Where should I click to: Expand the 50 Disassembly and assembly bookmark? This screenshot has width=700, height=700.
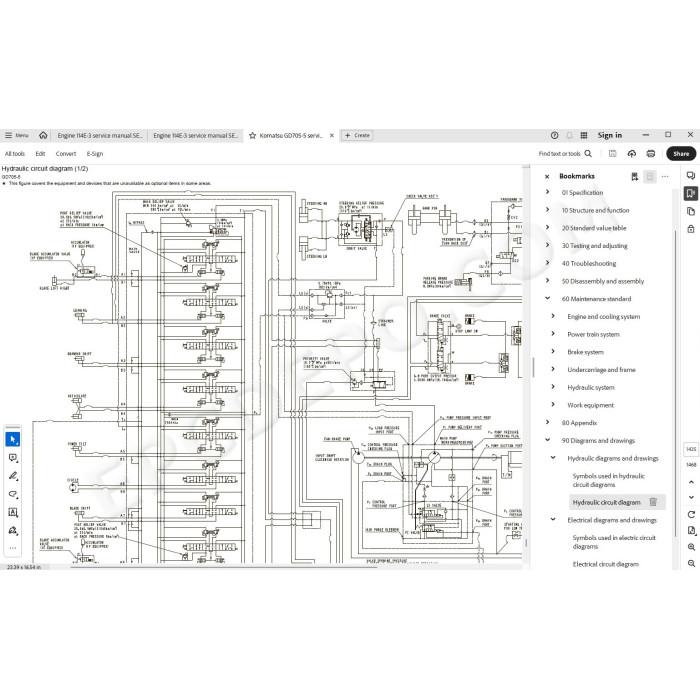[x=548, y=280]
